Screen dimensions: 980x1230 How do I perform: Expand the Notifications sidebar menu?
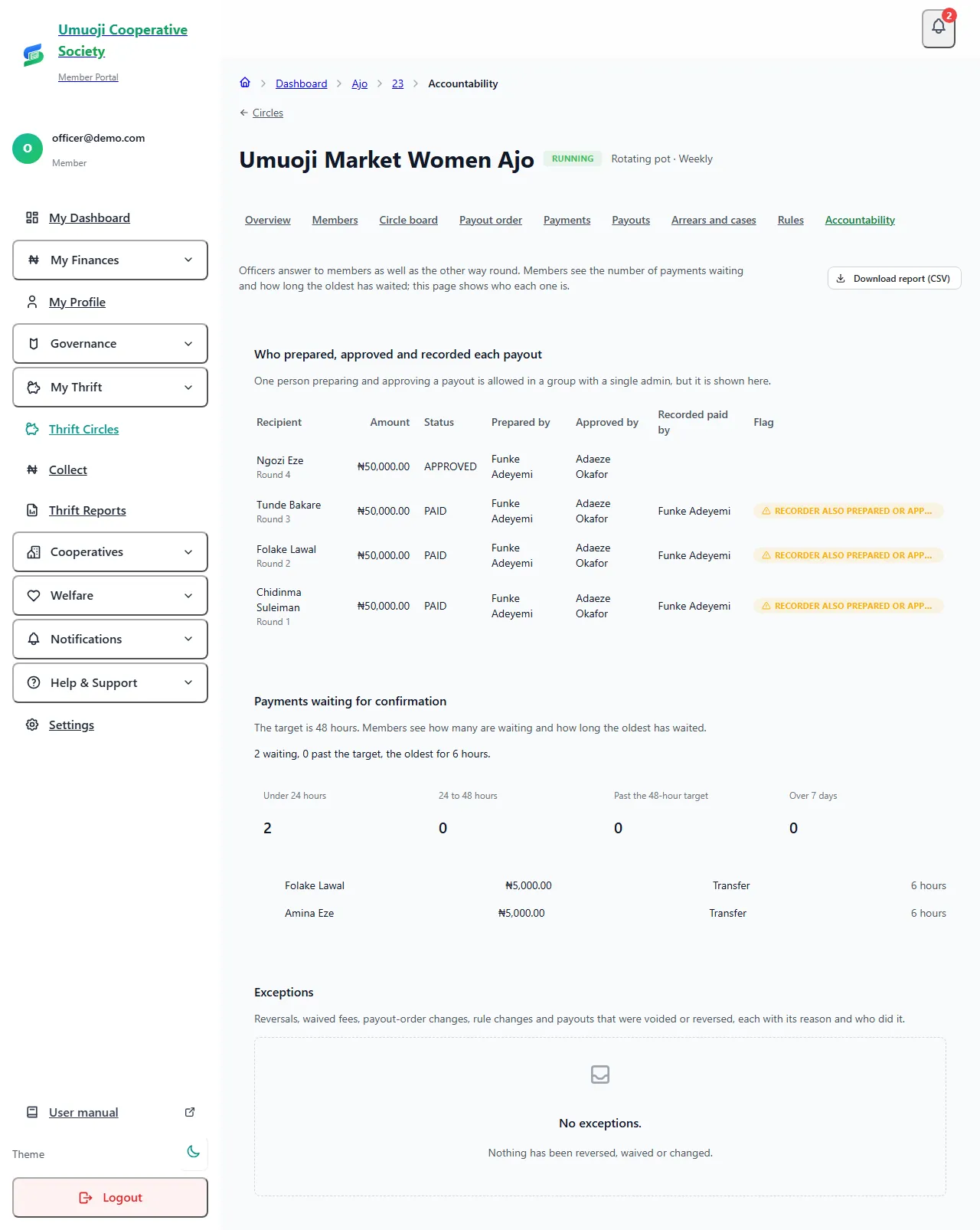point(110,639)
